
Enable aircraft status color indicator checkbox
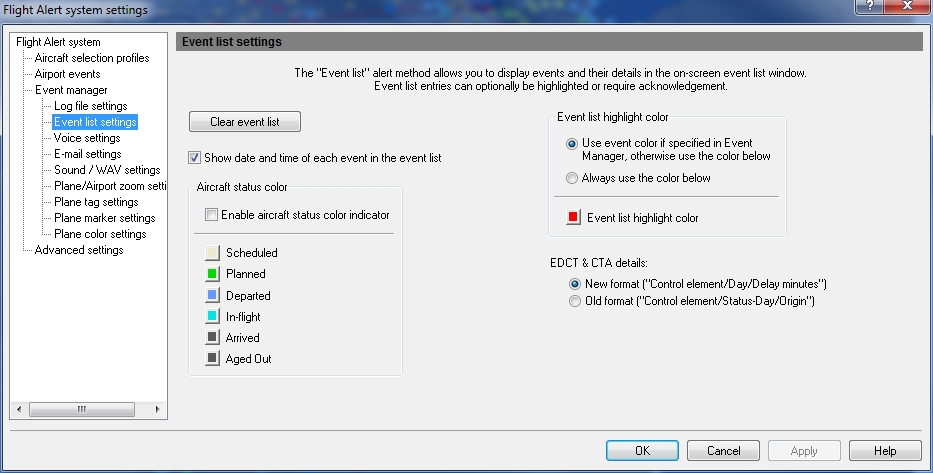point(211,215)
